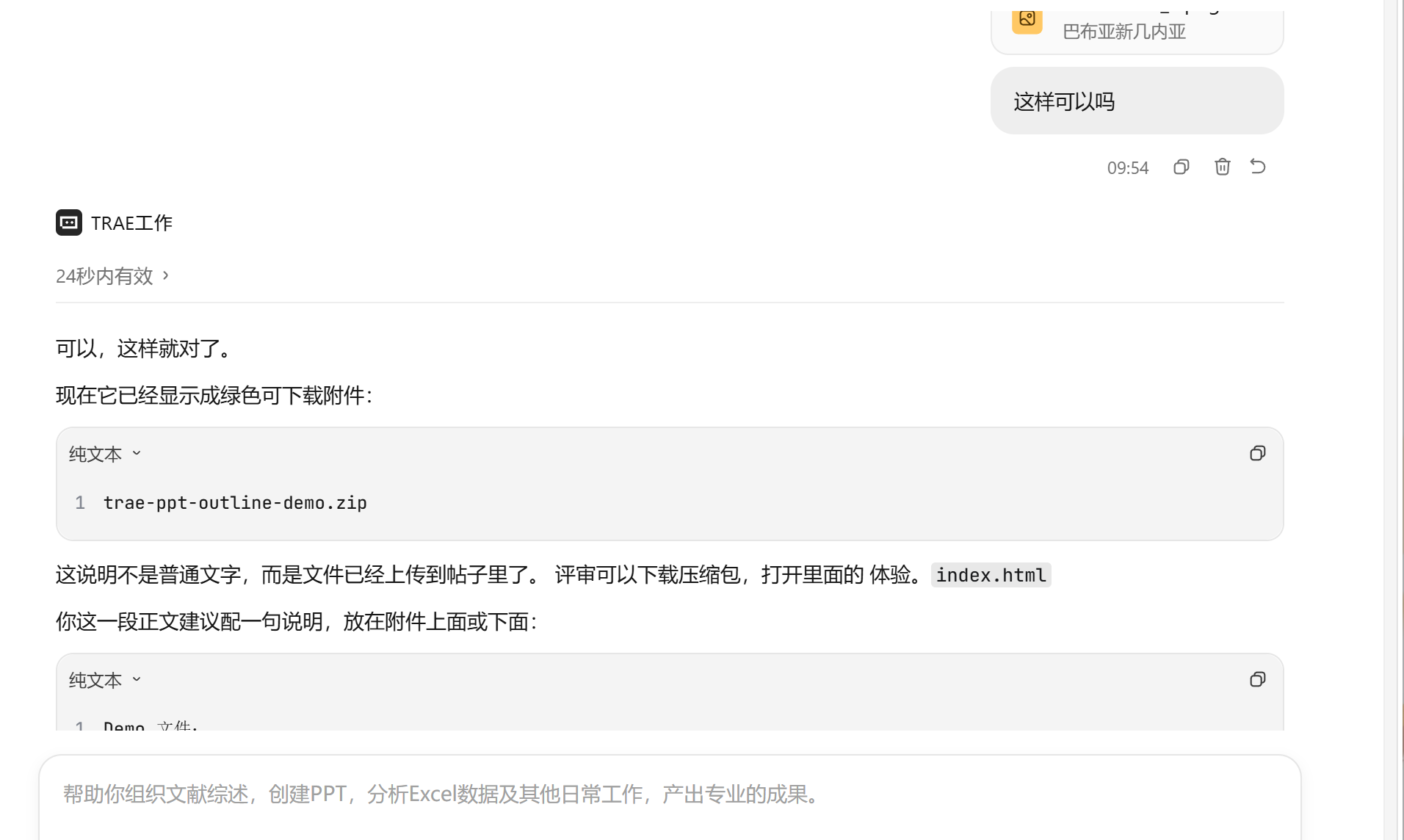Select the "这样可以吗" message bubble
1404x840 pixels.
1137,101
